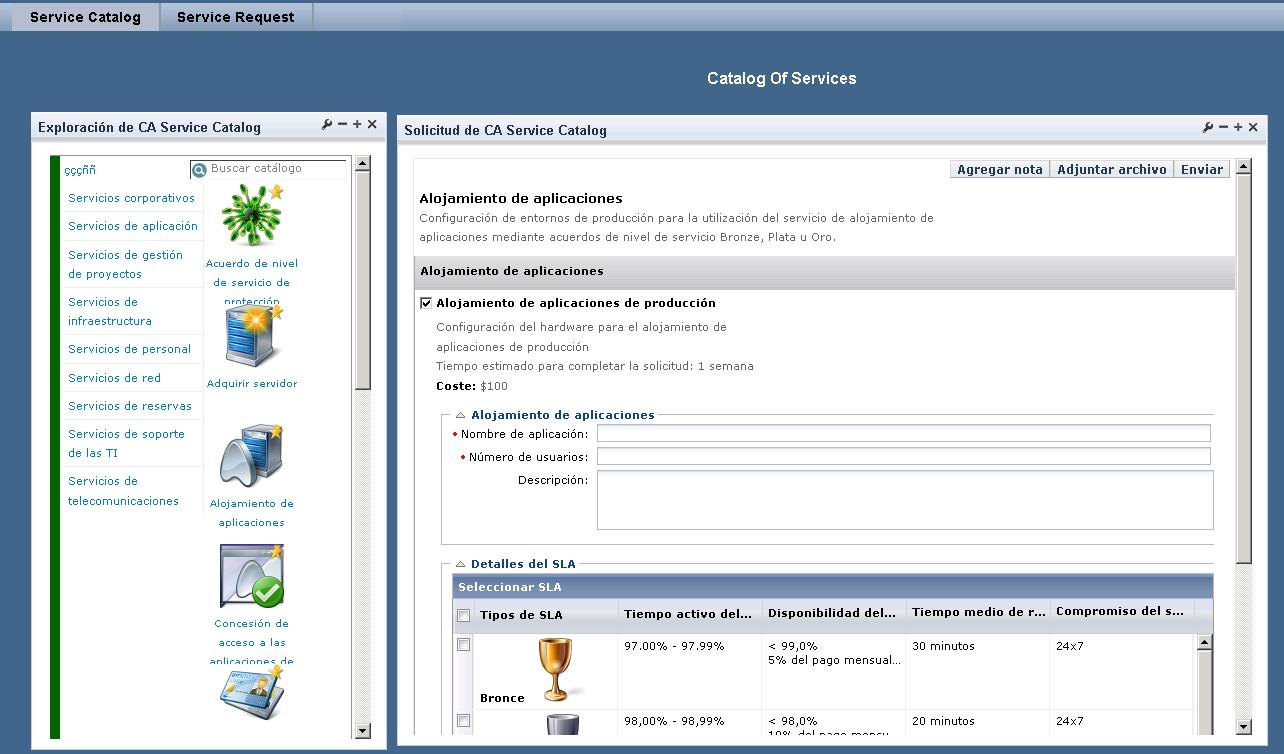This screenshot has width=1284, height=754.
Task: Submit the request with Enviar
Action: (1201, 169)
